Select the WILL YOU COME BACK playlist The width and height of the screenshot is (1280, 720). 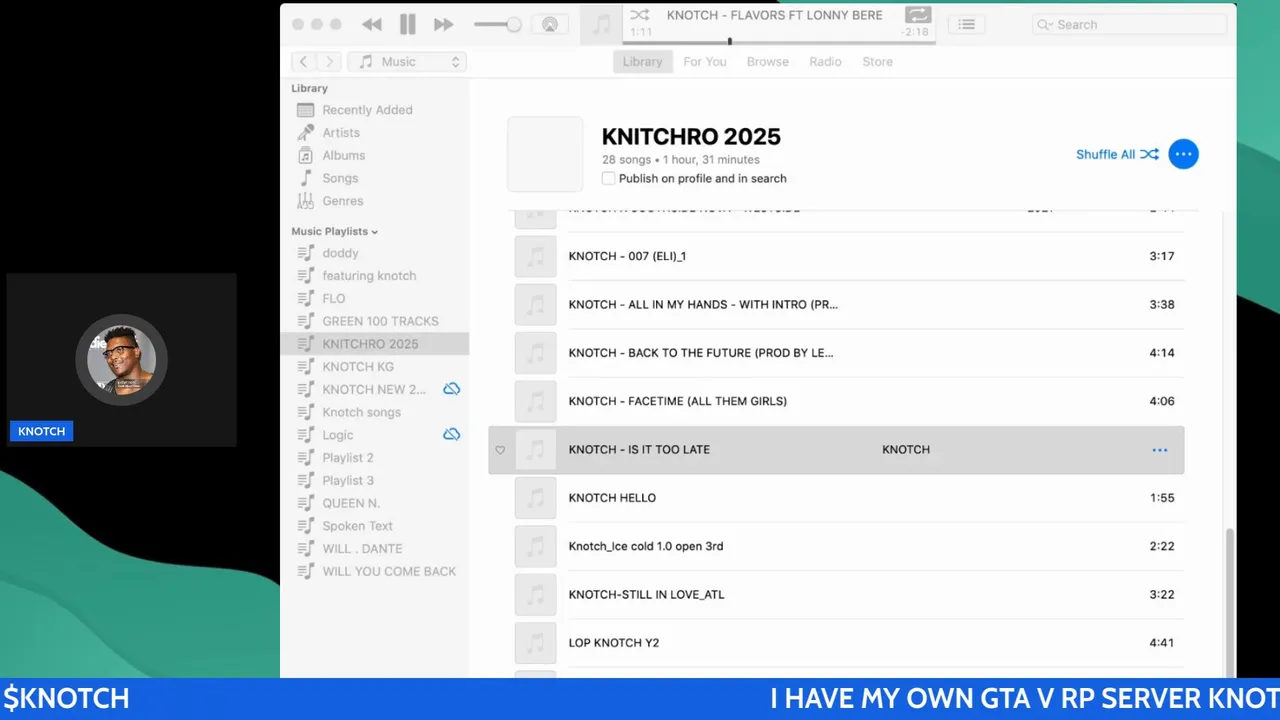click(389, 572)
